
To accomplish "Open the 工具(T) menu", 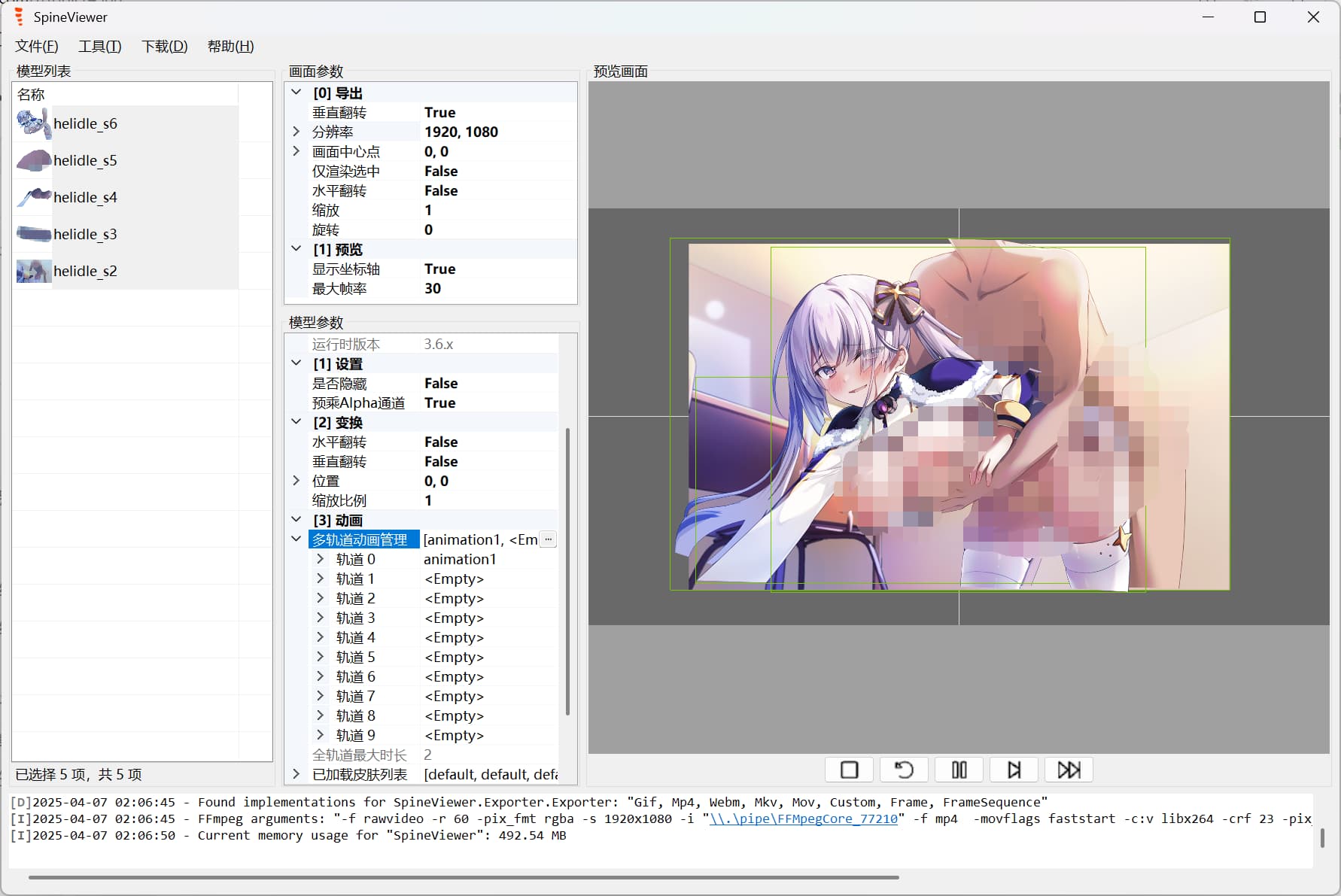I will coord(99,47).
